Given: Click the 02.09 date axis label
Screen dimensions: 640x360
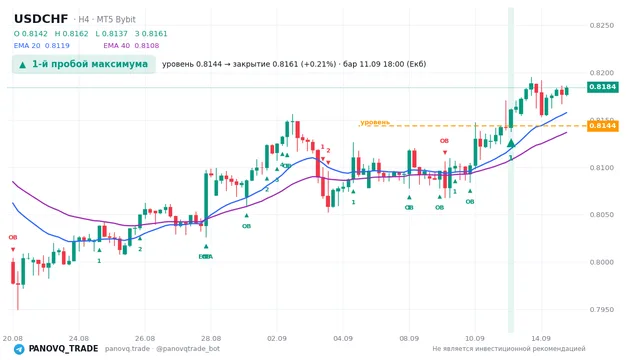Looking at the screenshot, I should pos(277,338).
